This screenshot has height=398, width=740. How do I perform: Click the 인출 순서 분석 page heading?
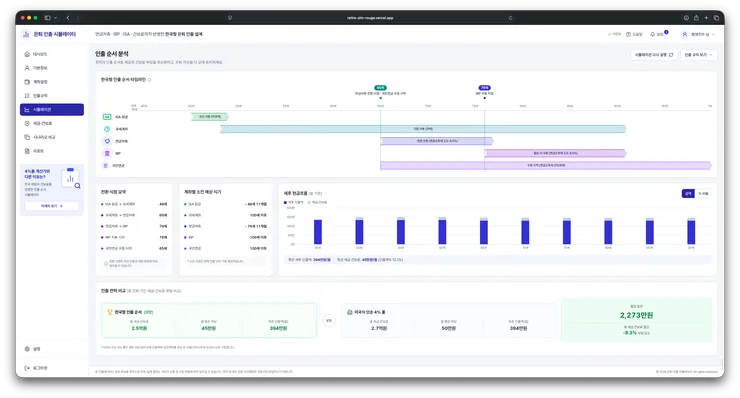111,54
